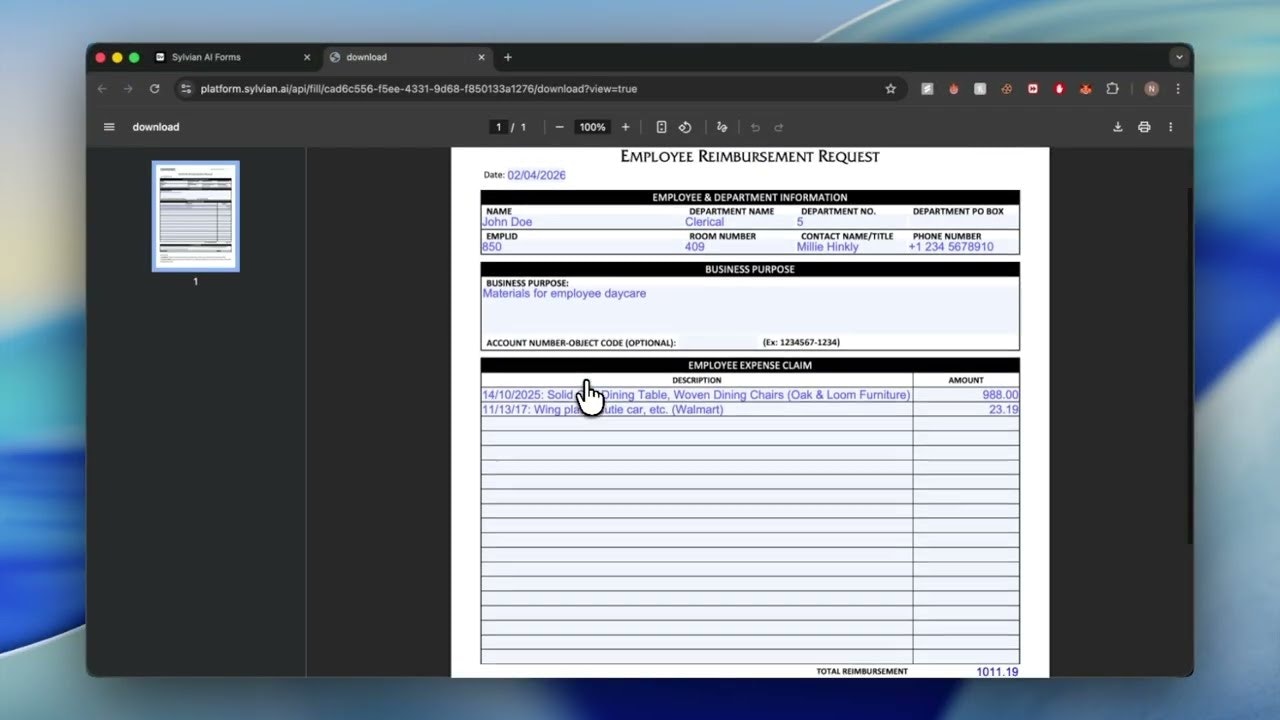The image size is (1280, 720).
Task: Open the PDF viewer more actions menu
Action: [1170, 127]
